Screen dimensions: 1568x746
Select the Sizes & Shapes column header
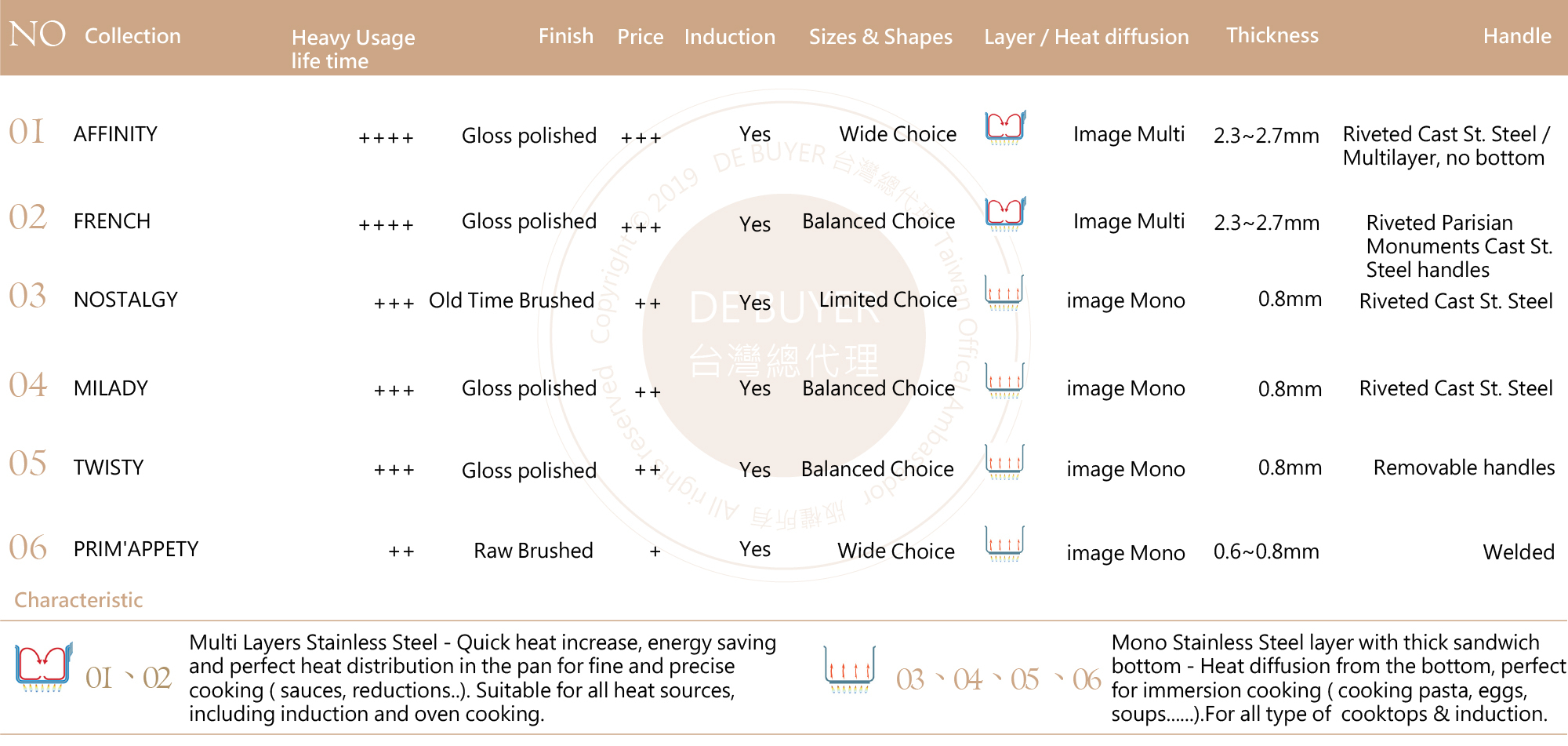point(880,37)
